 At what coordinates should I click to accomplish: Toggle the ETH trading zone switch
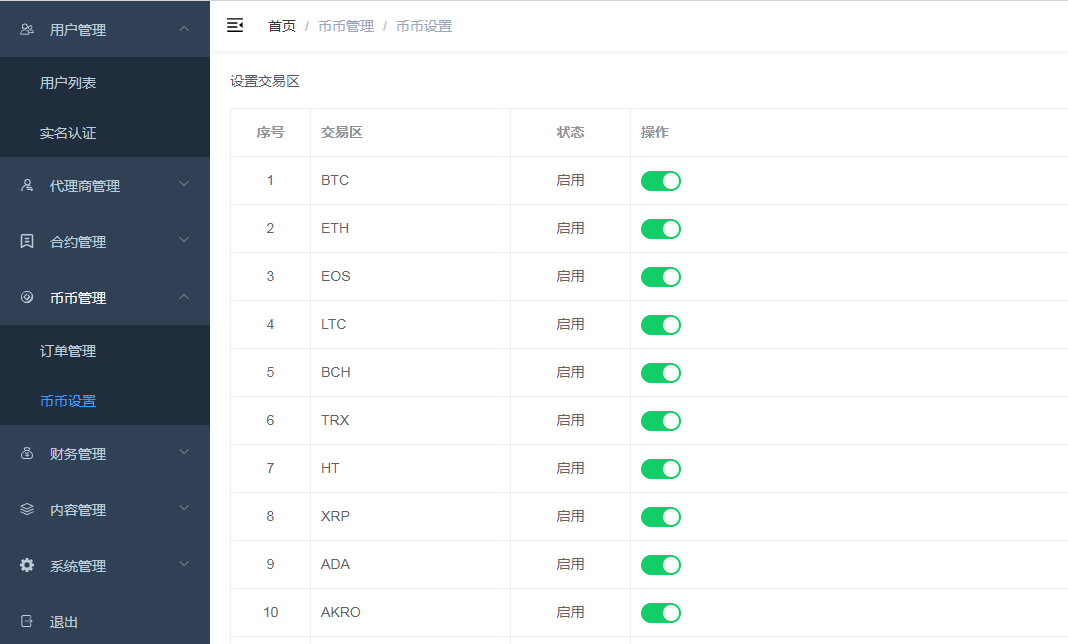click(661, 229)
